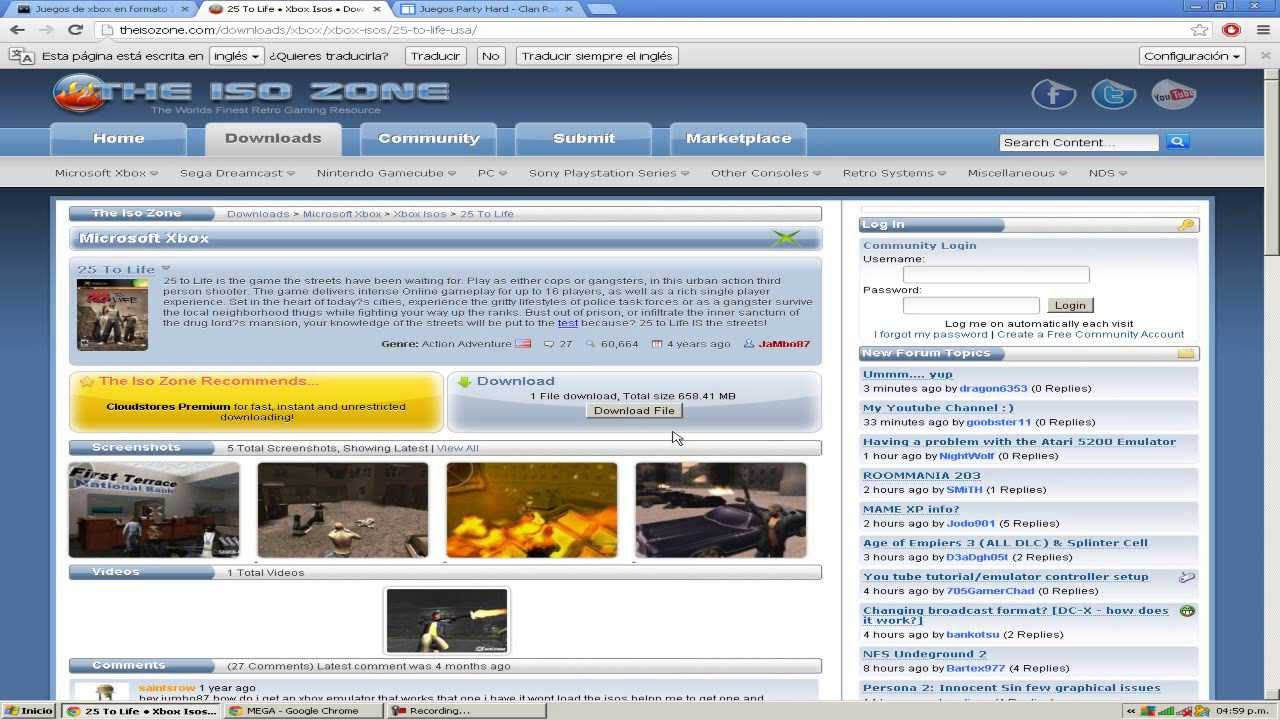The height and width of the screenshot is (720, 1280).
Task: Click the red extension icon in toolbar
Action: pyautogui.click(x=1231, y=30)
